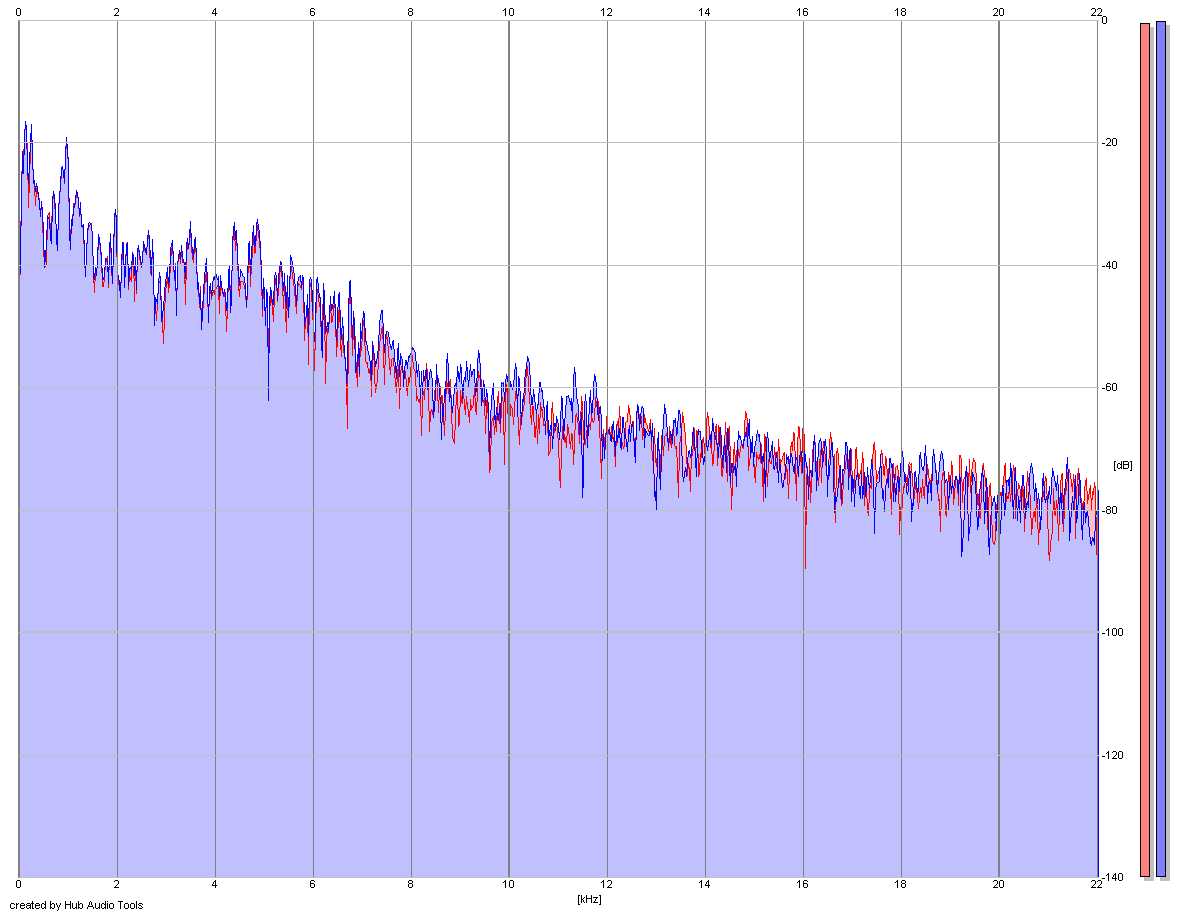Click the -100 dB axis value

click(x=1112, y=632)
